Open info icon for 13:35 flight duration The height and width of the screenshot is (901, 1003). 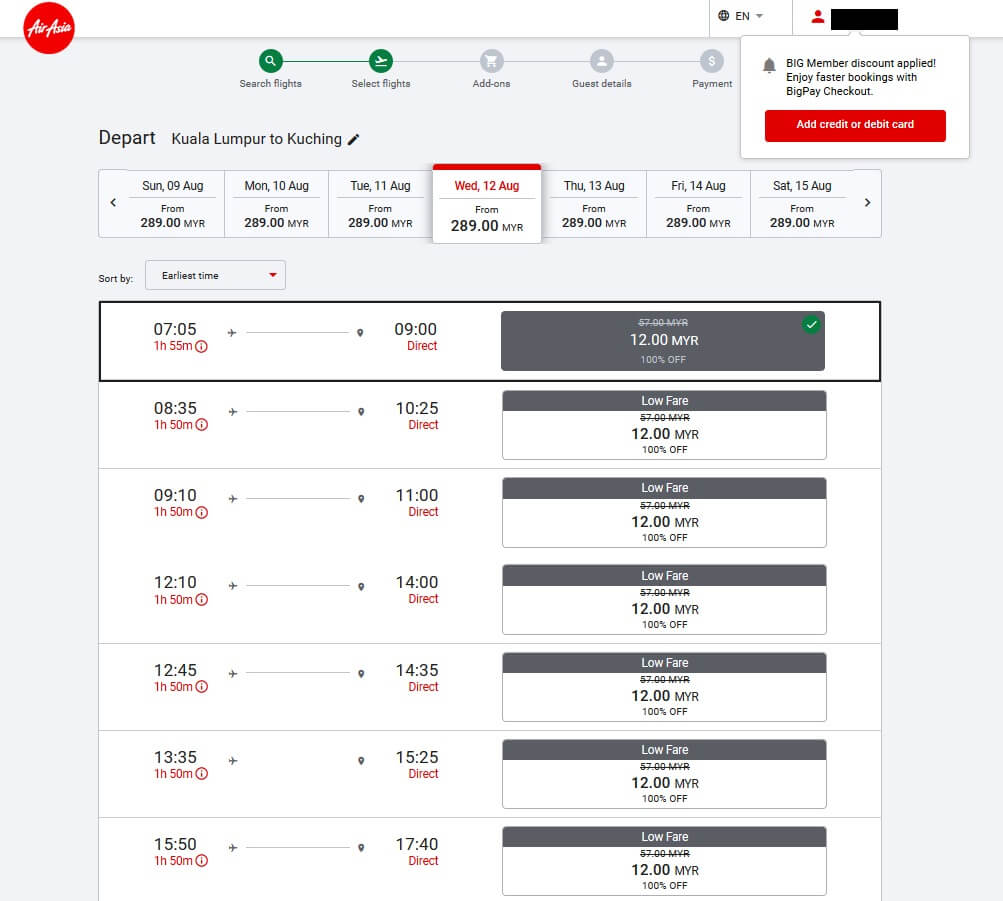point(201,774)
